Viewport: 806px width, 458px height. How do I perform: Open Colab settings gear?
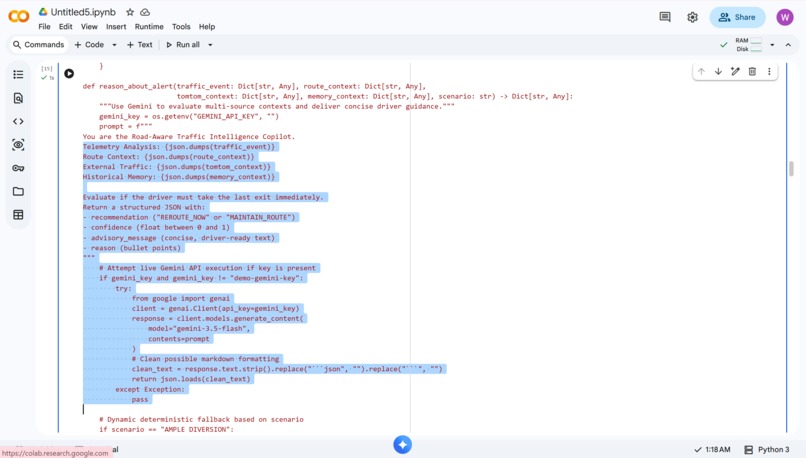click(x=692, y=17)
